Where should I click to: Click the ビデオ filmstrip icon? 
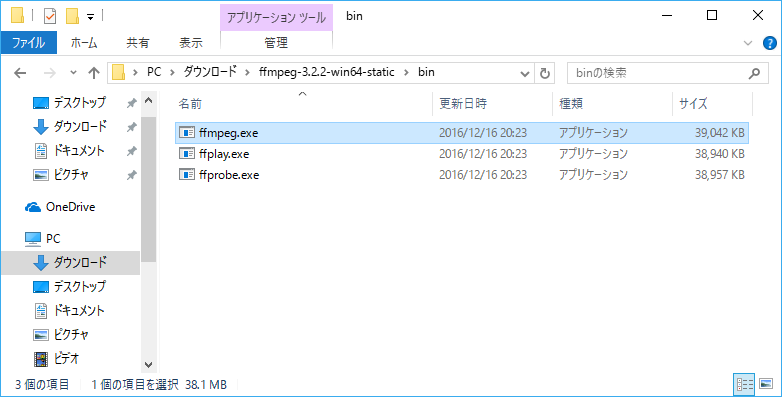[x=40, y=359]
